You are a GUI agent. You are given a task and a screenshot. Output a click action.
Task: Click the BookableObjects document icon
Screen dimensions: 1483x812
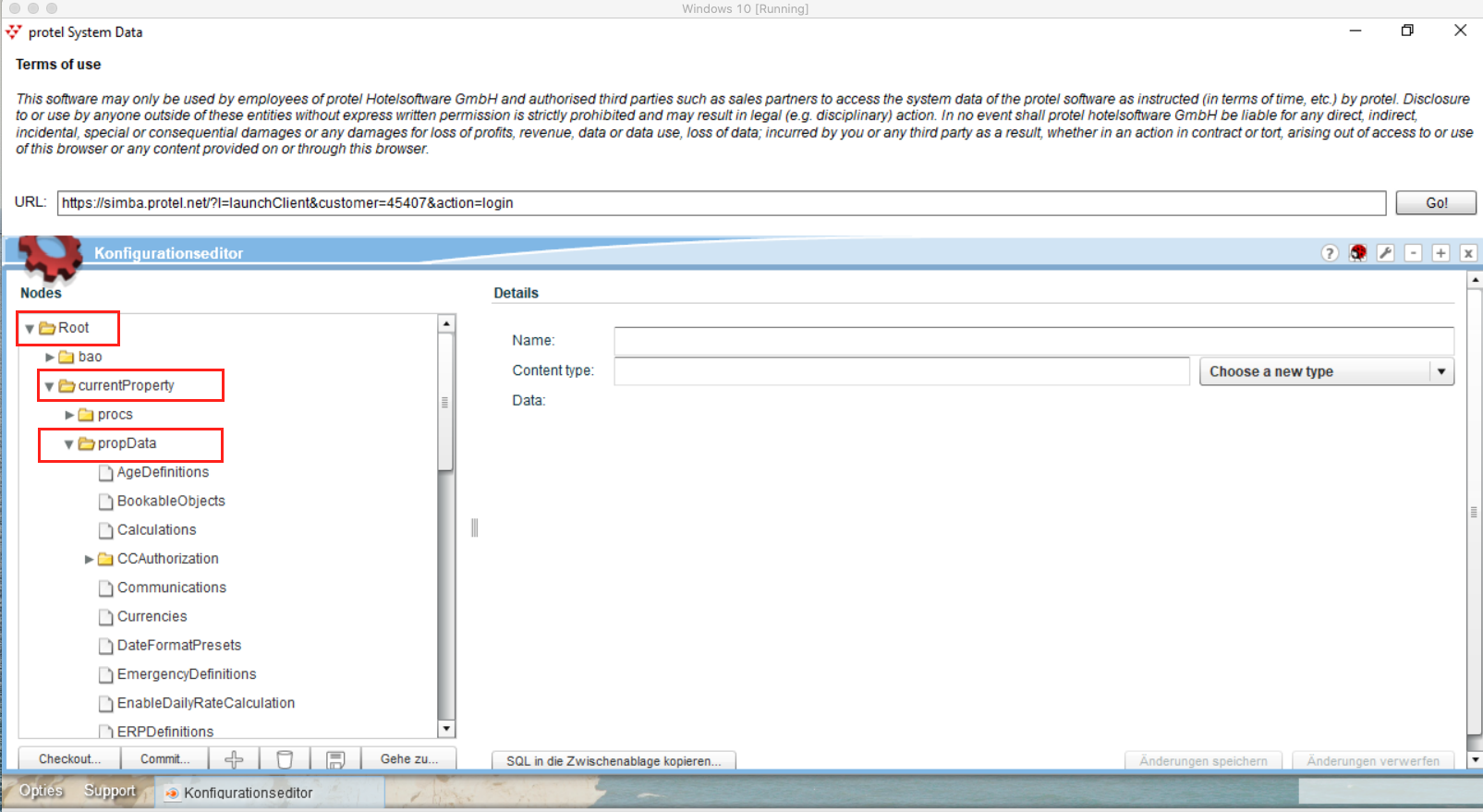click(x=105, y=502)
